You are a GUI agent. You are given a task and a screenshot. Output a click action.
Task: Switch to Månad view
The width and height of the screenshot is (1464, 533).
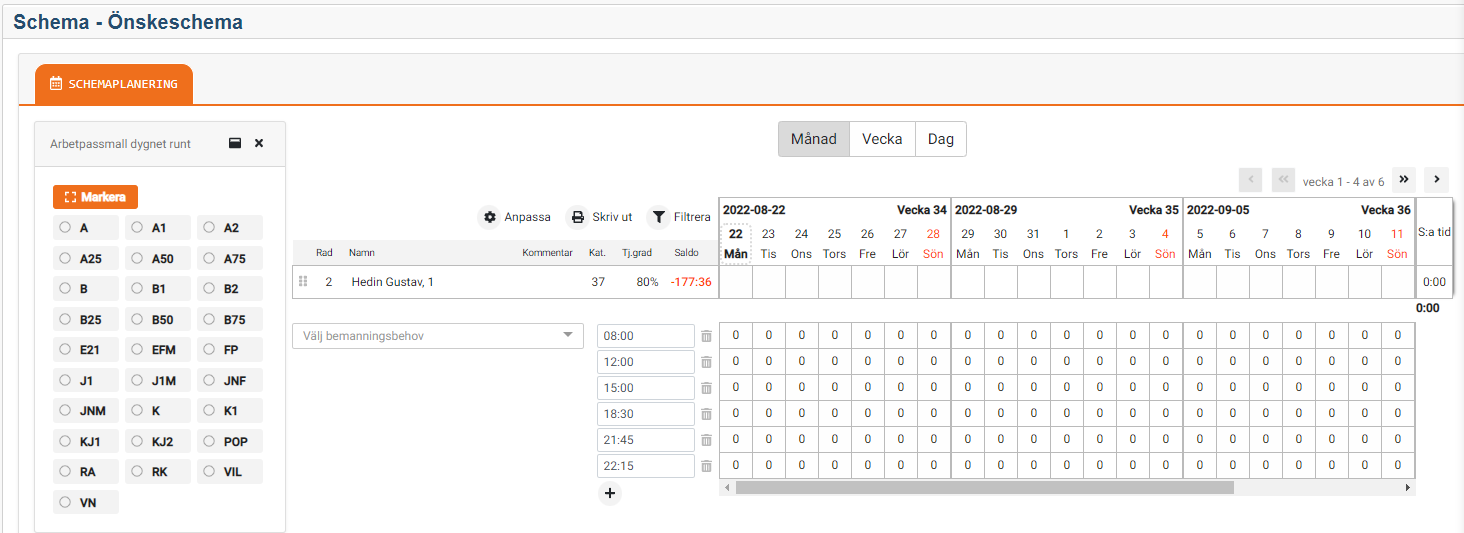click(814, 139)
